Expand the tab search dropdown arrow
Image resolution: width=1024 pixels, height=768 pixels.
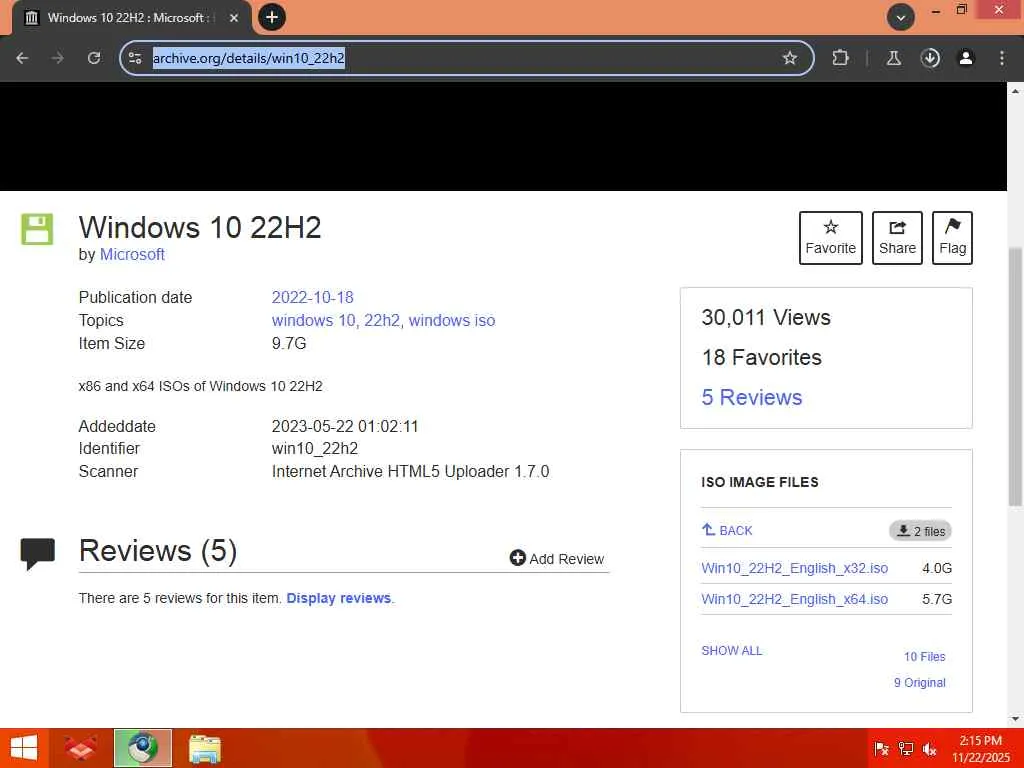click(901, 18)
